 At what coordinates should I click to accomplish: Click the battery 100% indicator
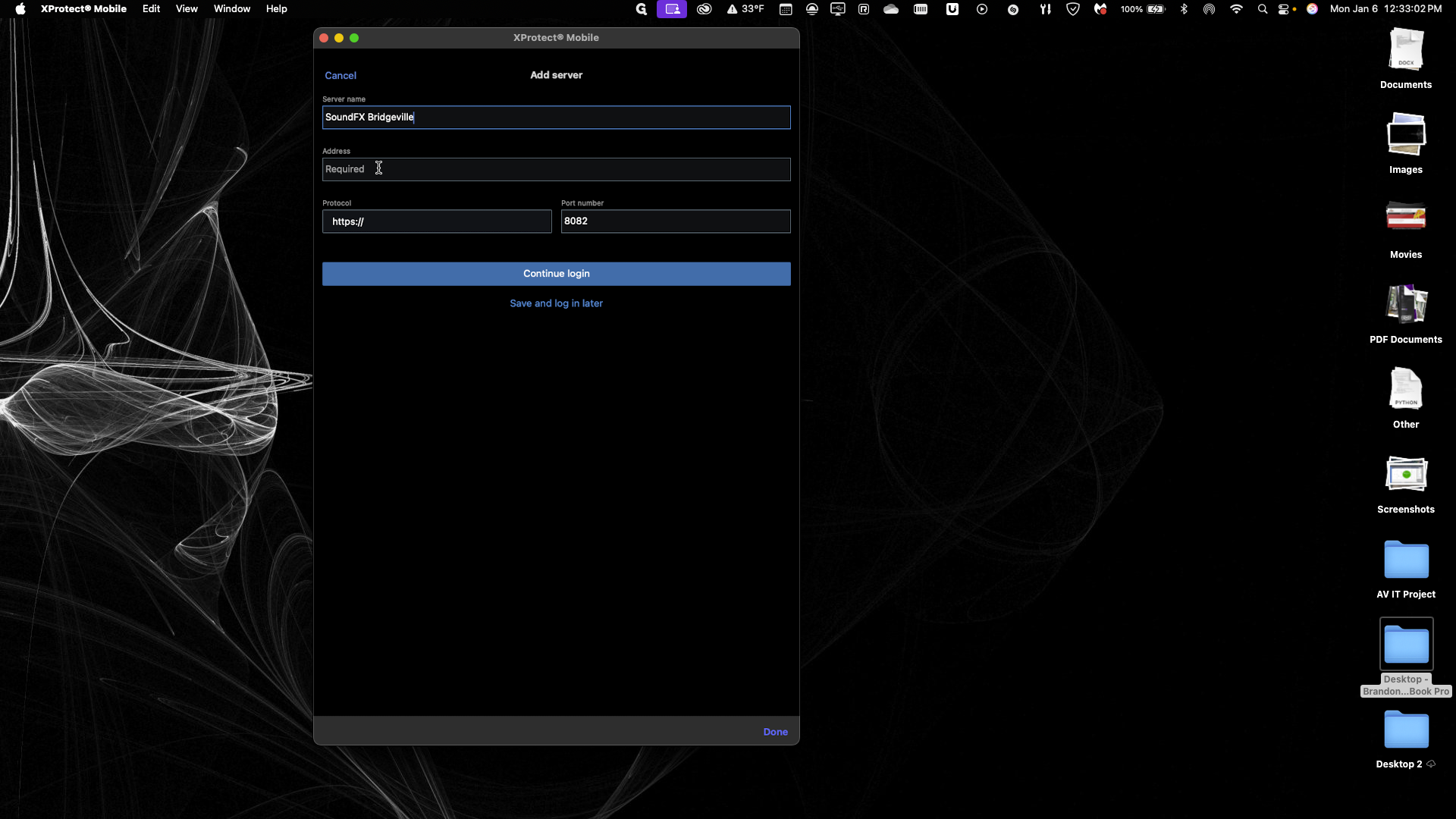click(x=1143, y=9)
